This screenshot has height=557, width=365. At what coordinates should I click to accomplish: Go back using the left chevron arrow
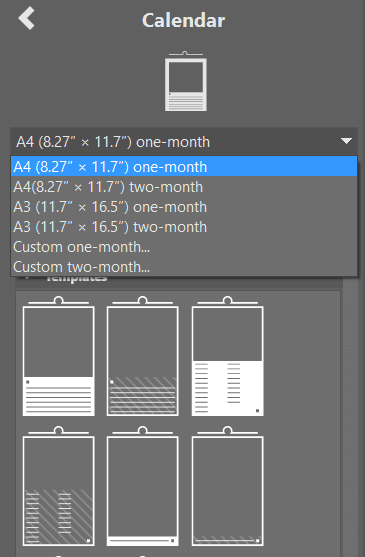pos(26,18)
